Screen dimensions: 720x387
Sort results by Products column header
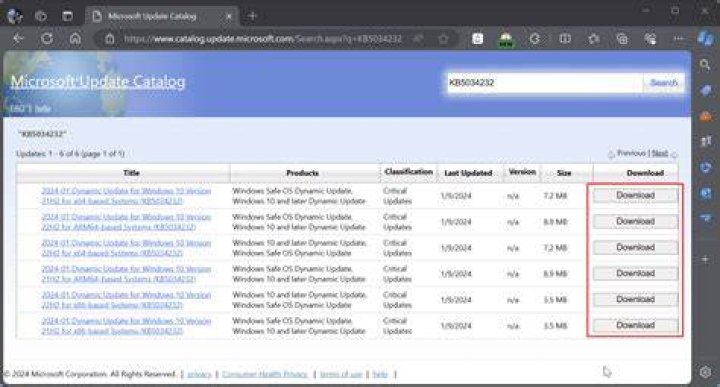coord(302,173)
